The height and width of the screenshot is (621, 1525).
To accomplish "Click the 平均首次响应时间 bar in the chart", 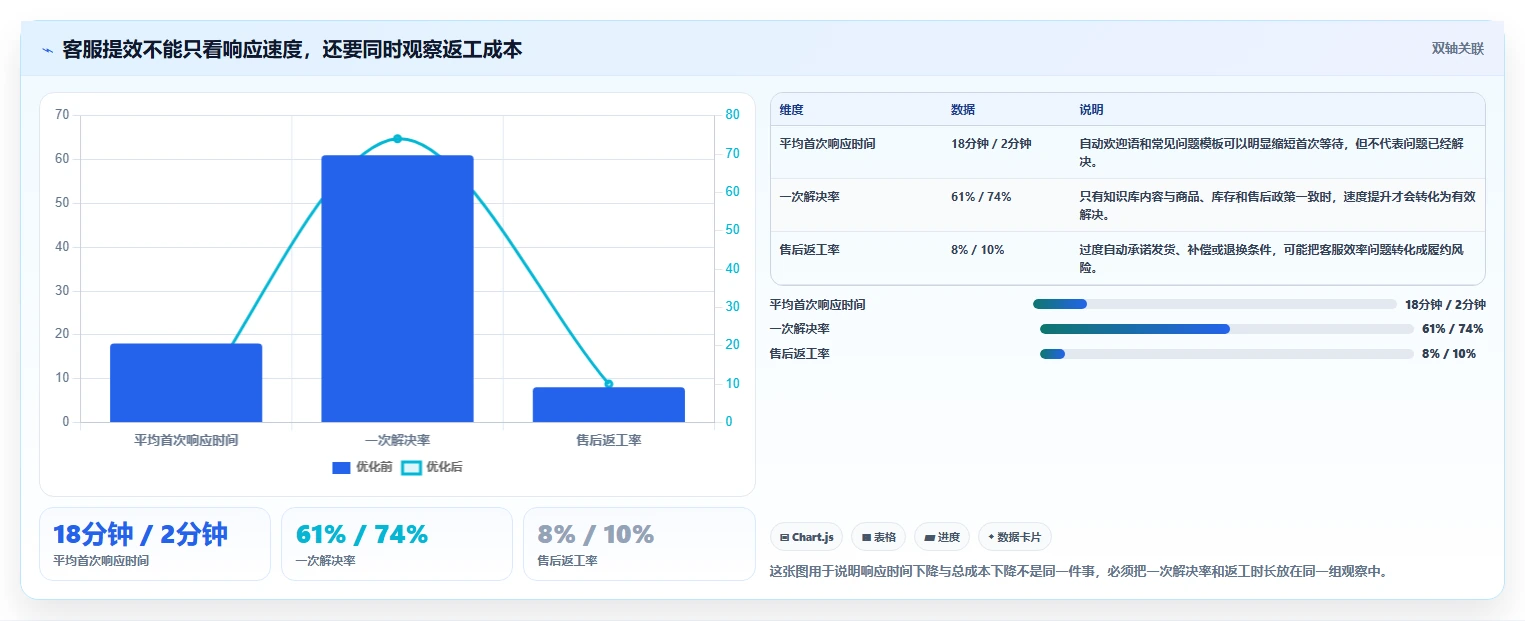I will click(x=186, y=383).
